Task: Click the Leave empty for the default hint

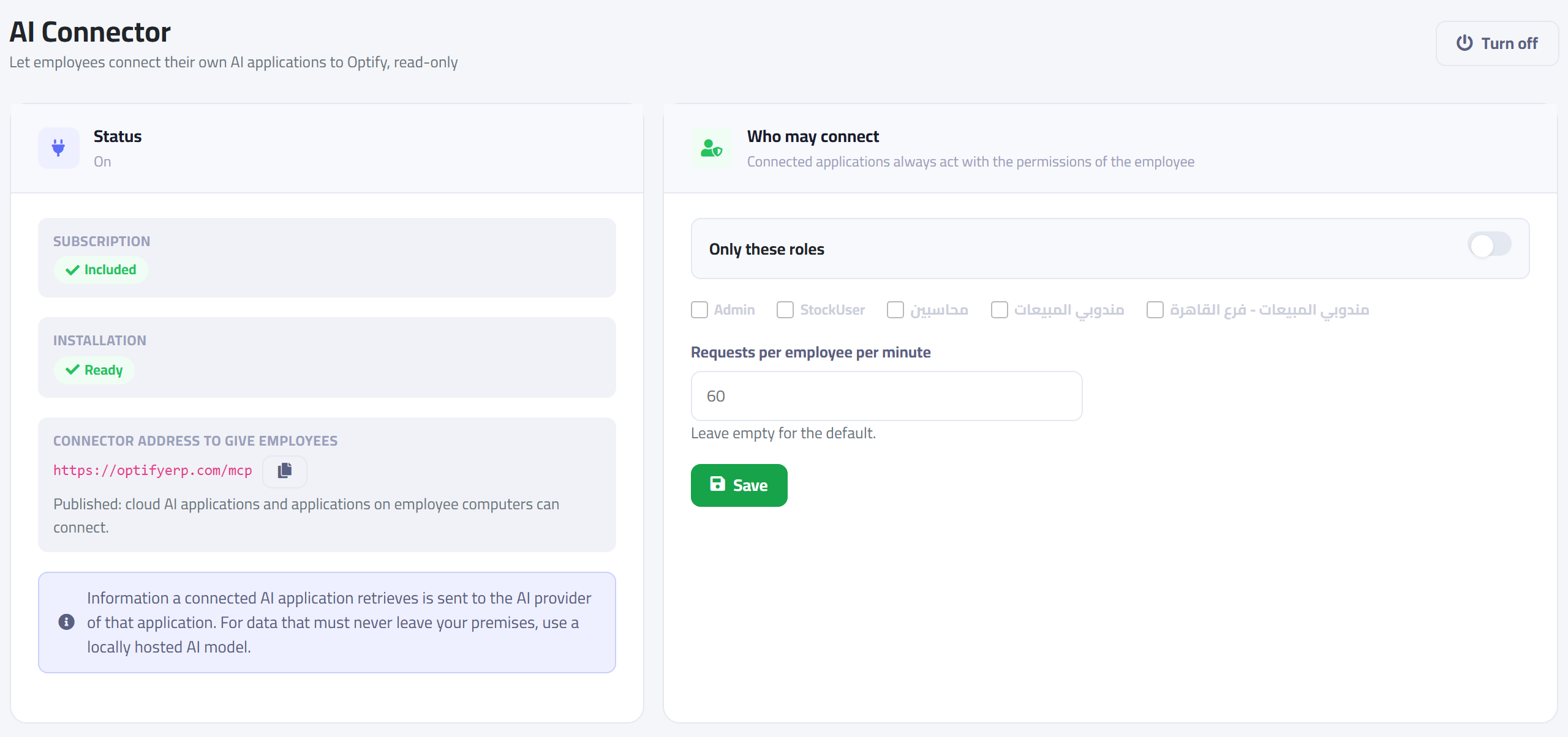Action: (783, 433)
